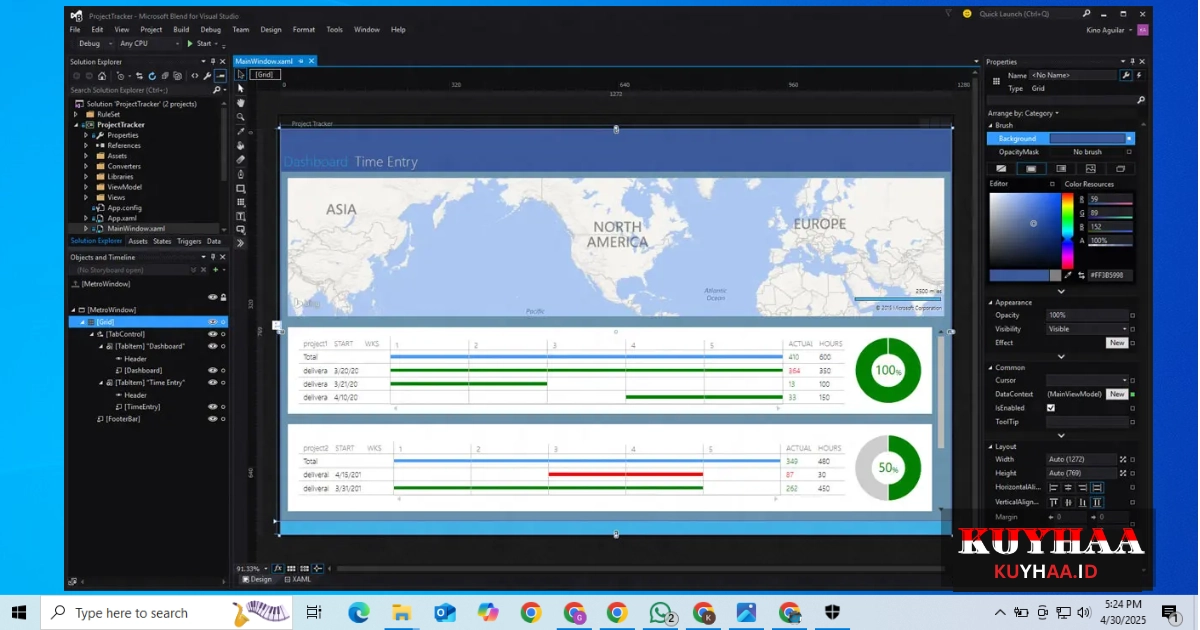The width and height of the screenshot is (1200, 630).
Task: Expand the Converters folder
Action: [86, 166]
